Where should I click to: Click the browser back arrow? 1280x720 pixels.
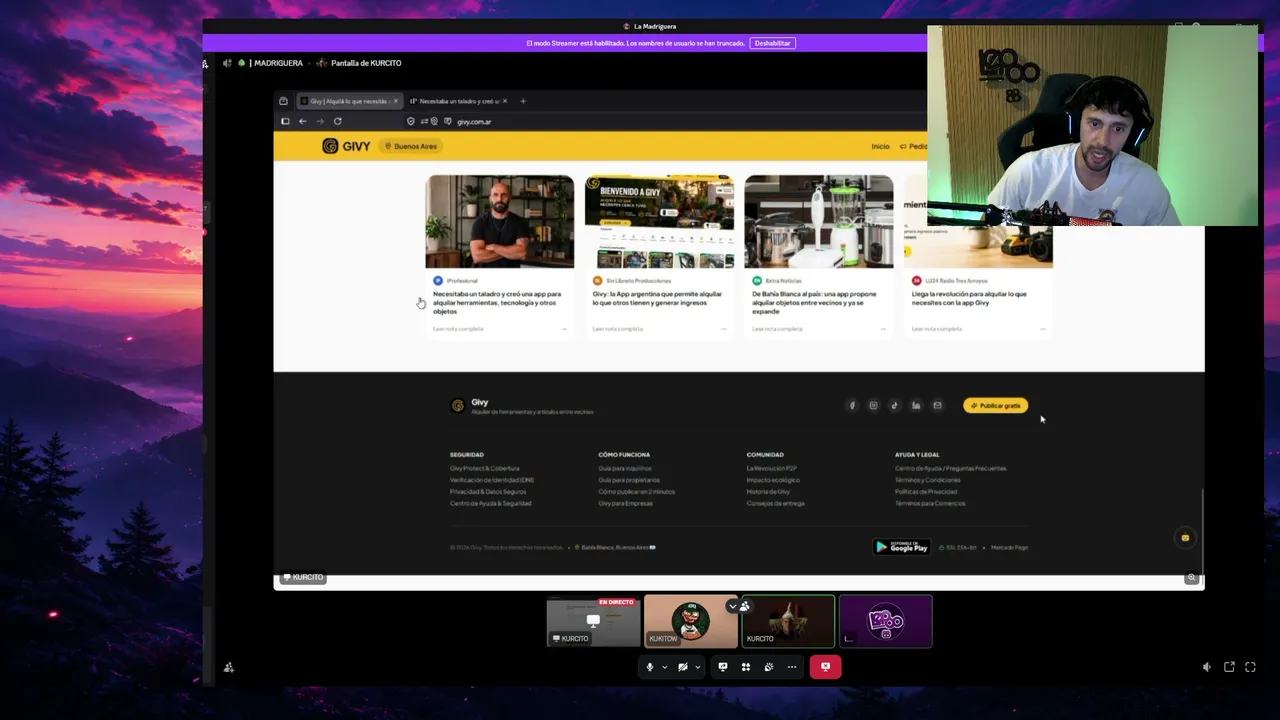point(303,121)
